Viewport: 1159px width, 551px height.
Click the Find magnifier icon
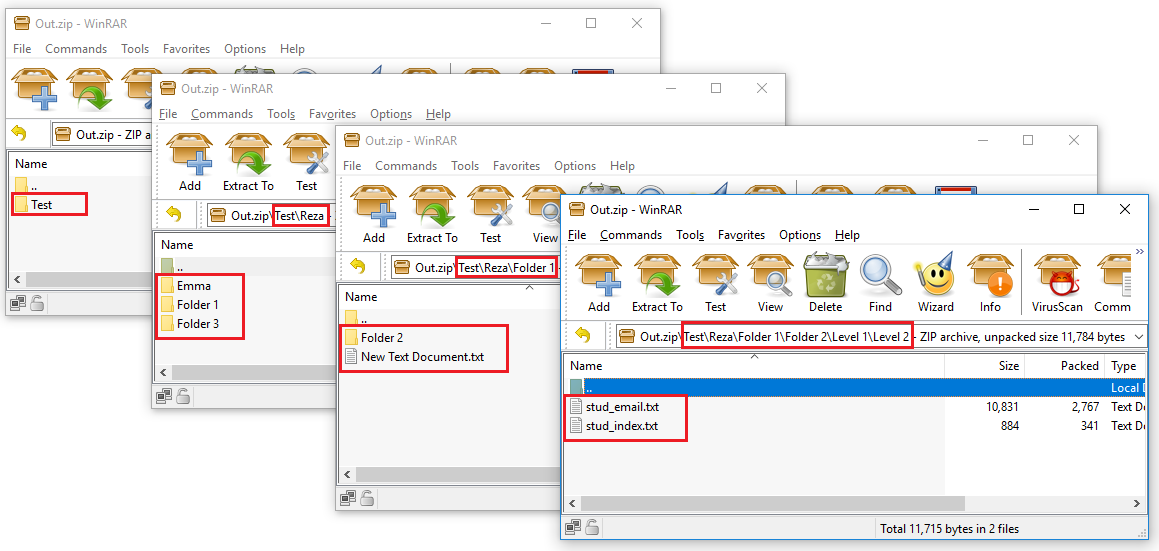pyautogui.click(x=880, y=283)
